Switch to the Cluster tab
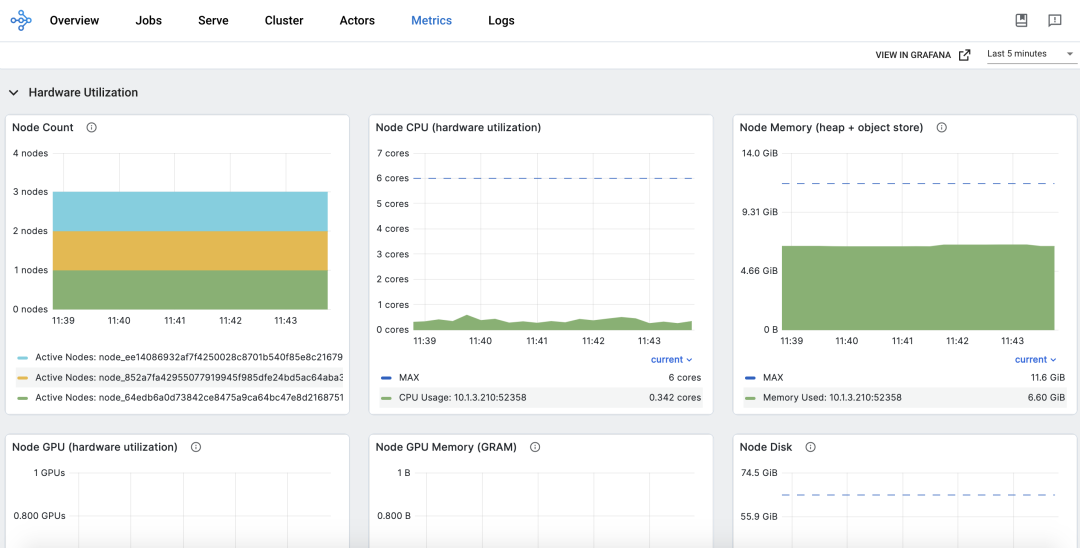 [x=284, y=21]
